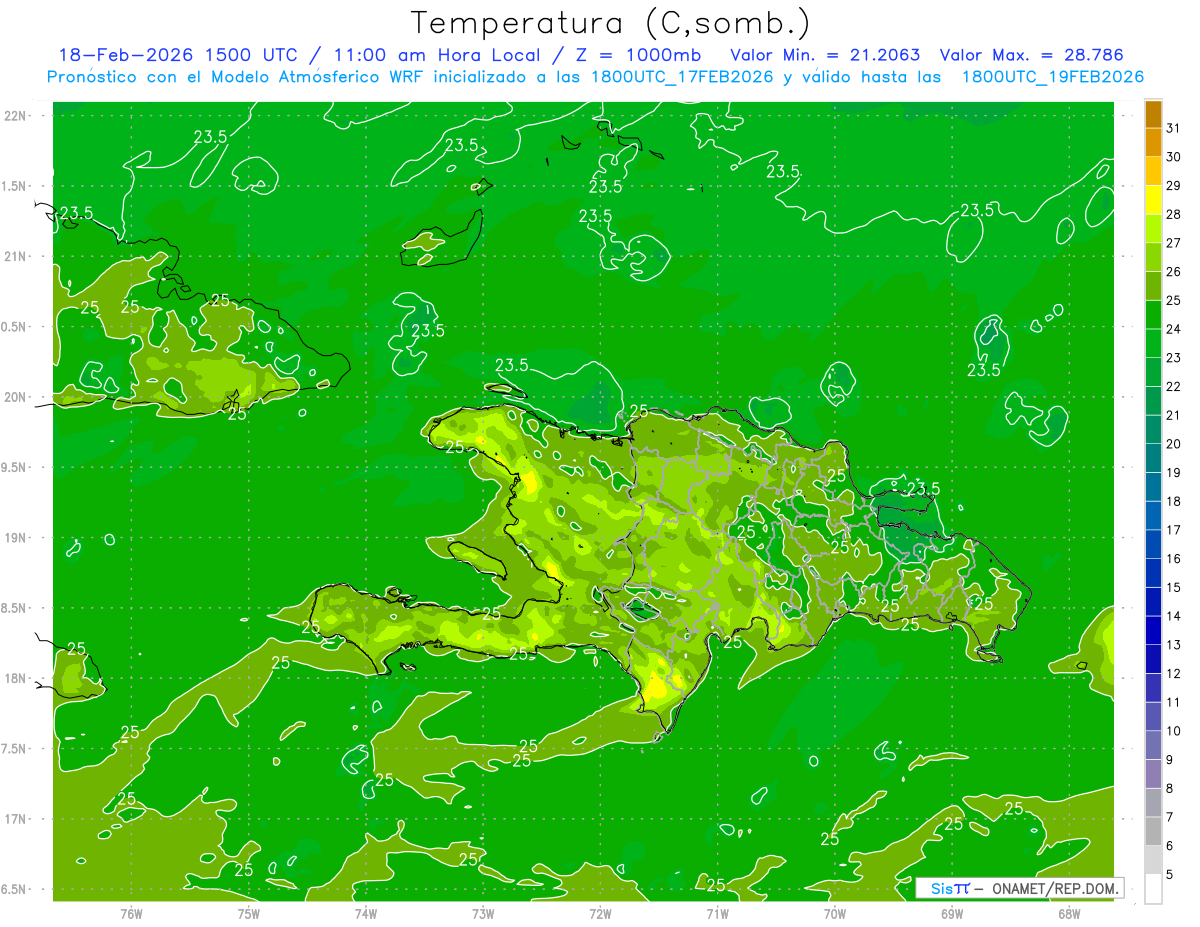Click the "72W" longitude axis label
The height and width of the screenshot is (927, 1200).
(x=600, y=913)
